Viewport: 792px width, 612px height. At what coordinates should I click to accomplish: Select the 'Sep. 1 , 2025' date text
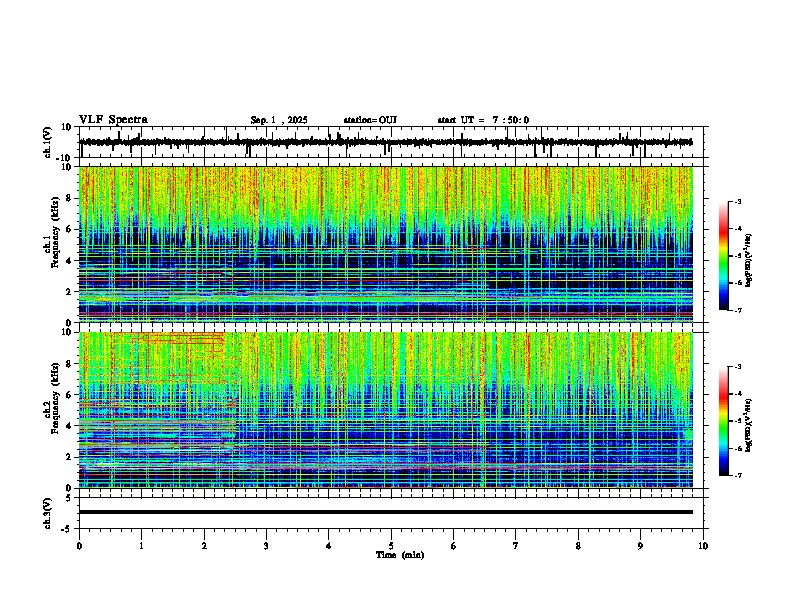279,120
